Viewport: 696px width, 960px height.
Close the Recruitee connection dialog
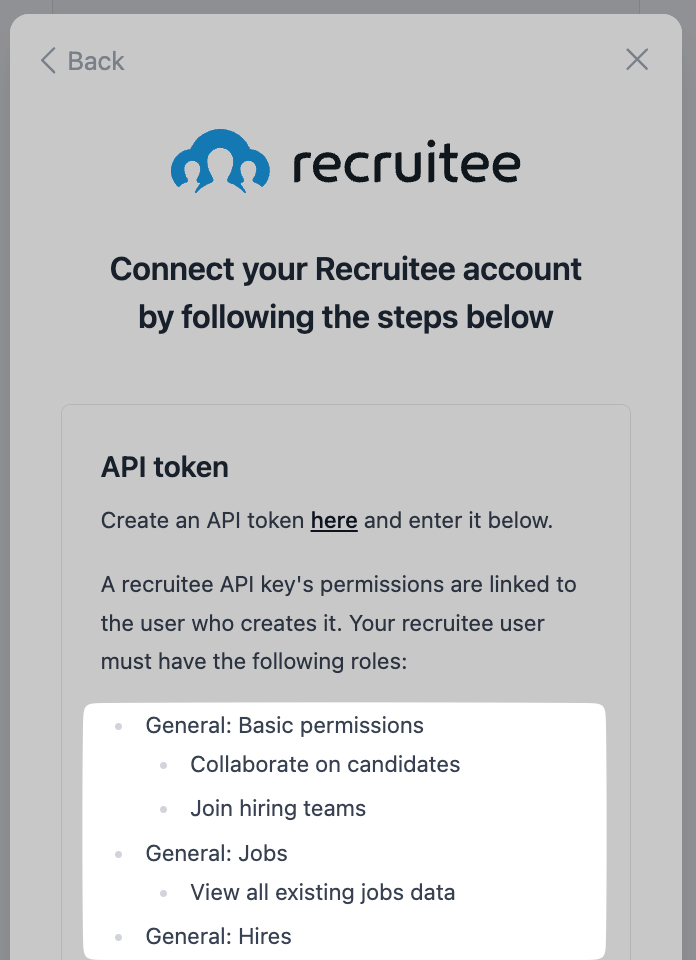(x=637, y=60)
